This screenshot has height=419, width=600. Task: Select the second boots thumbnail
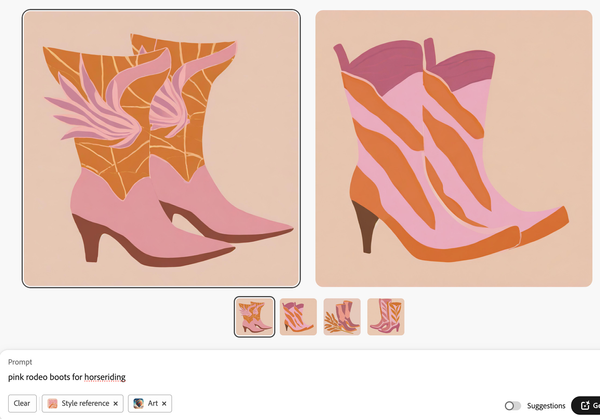[x=298, y=316]
